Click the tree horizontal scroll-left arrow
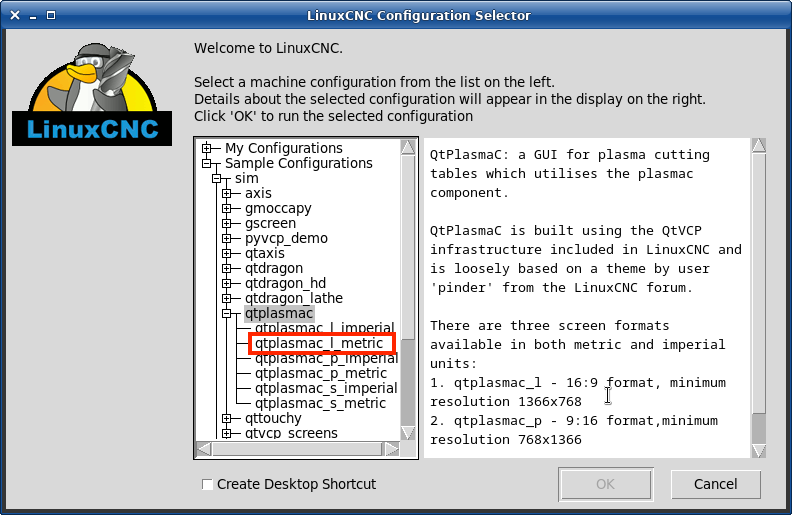 [204, 449]
